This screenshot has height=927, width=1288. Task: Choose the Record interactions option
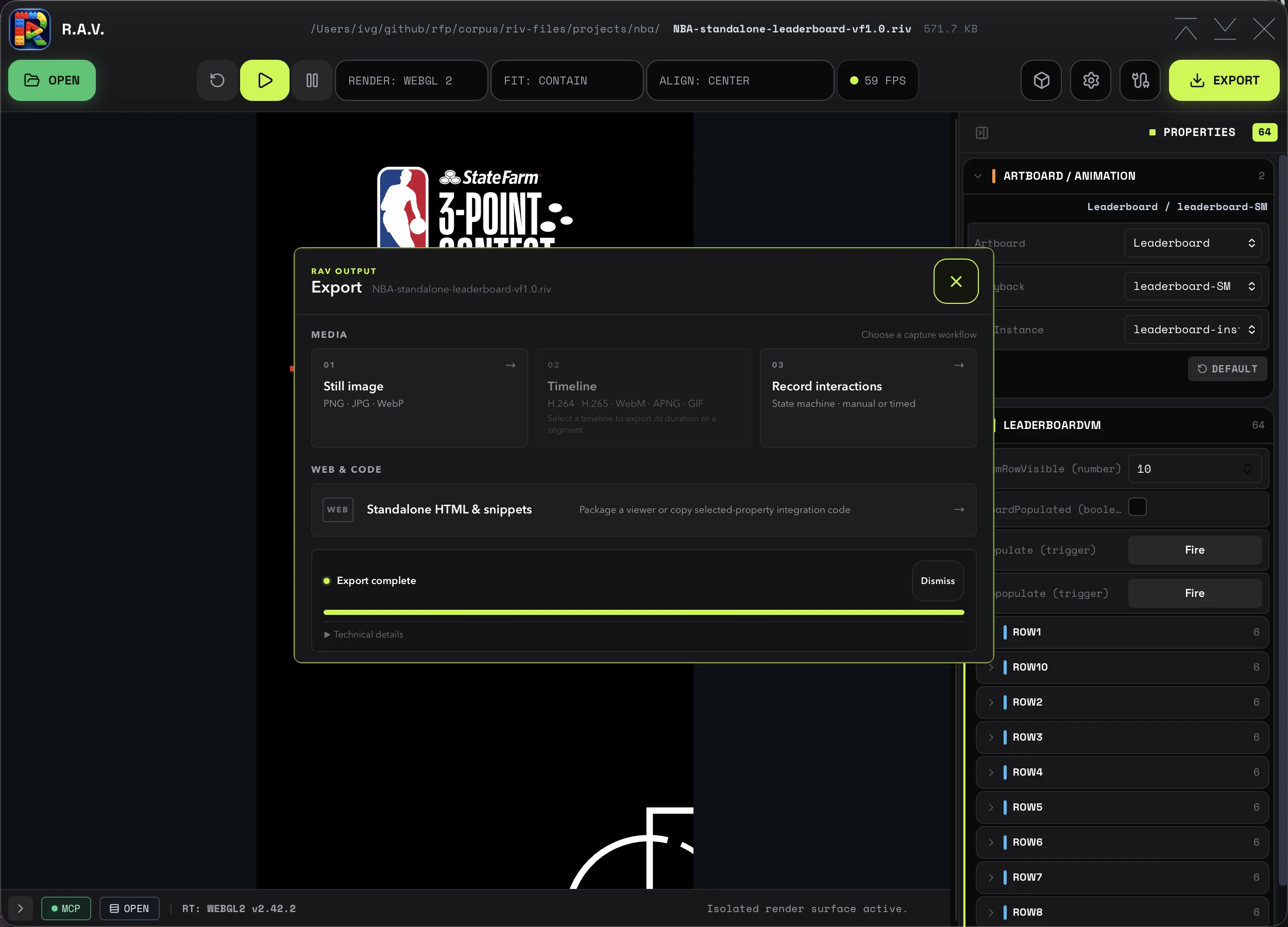(868, 398)
